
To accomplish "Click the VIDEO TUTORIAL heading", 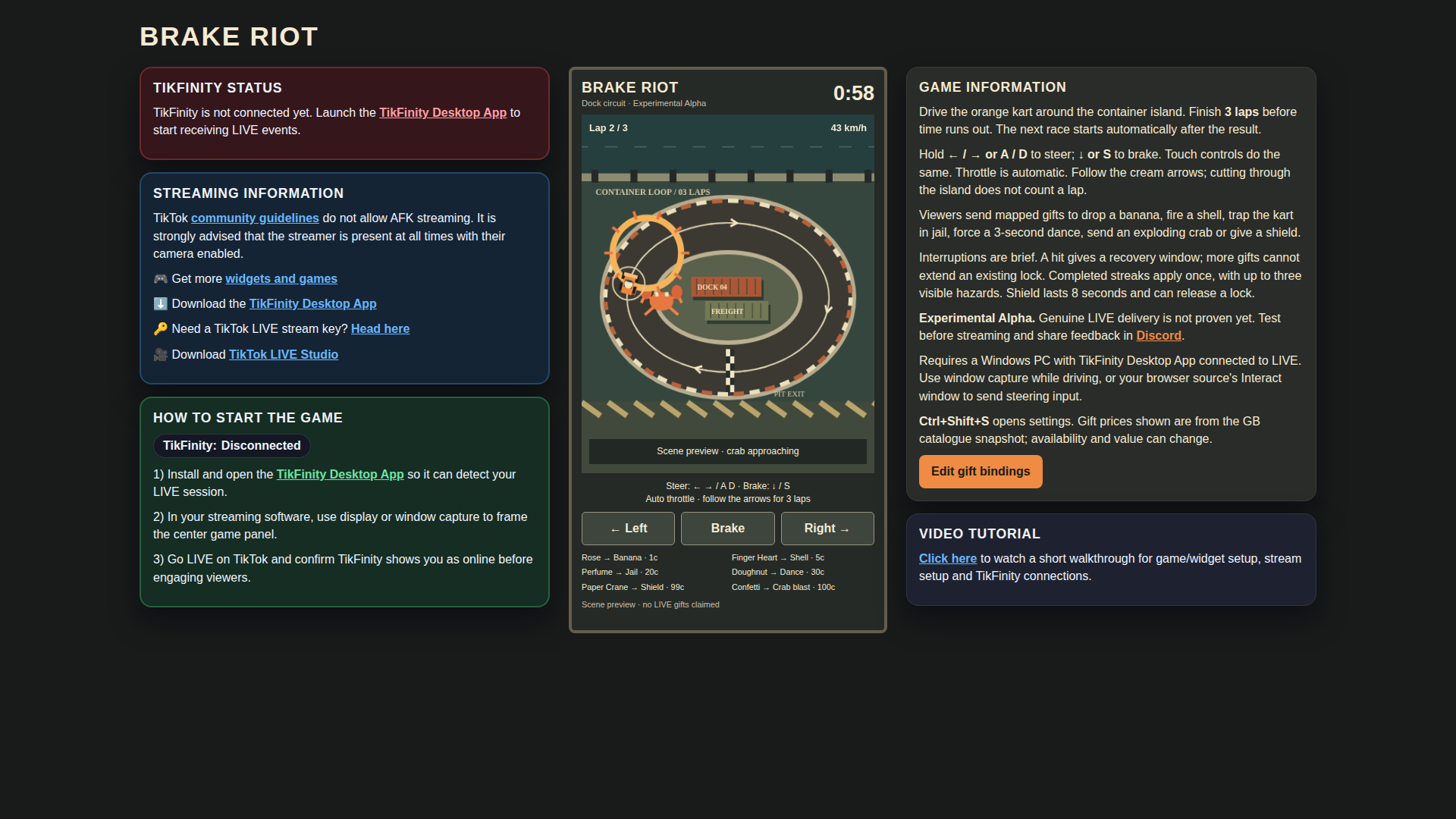I will tap(980, 534).
